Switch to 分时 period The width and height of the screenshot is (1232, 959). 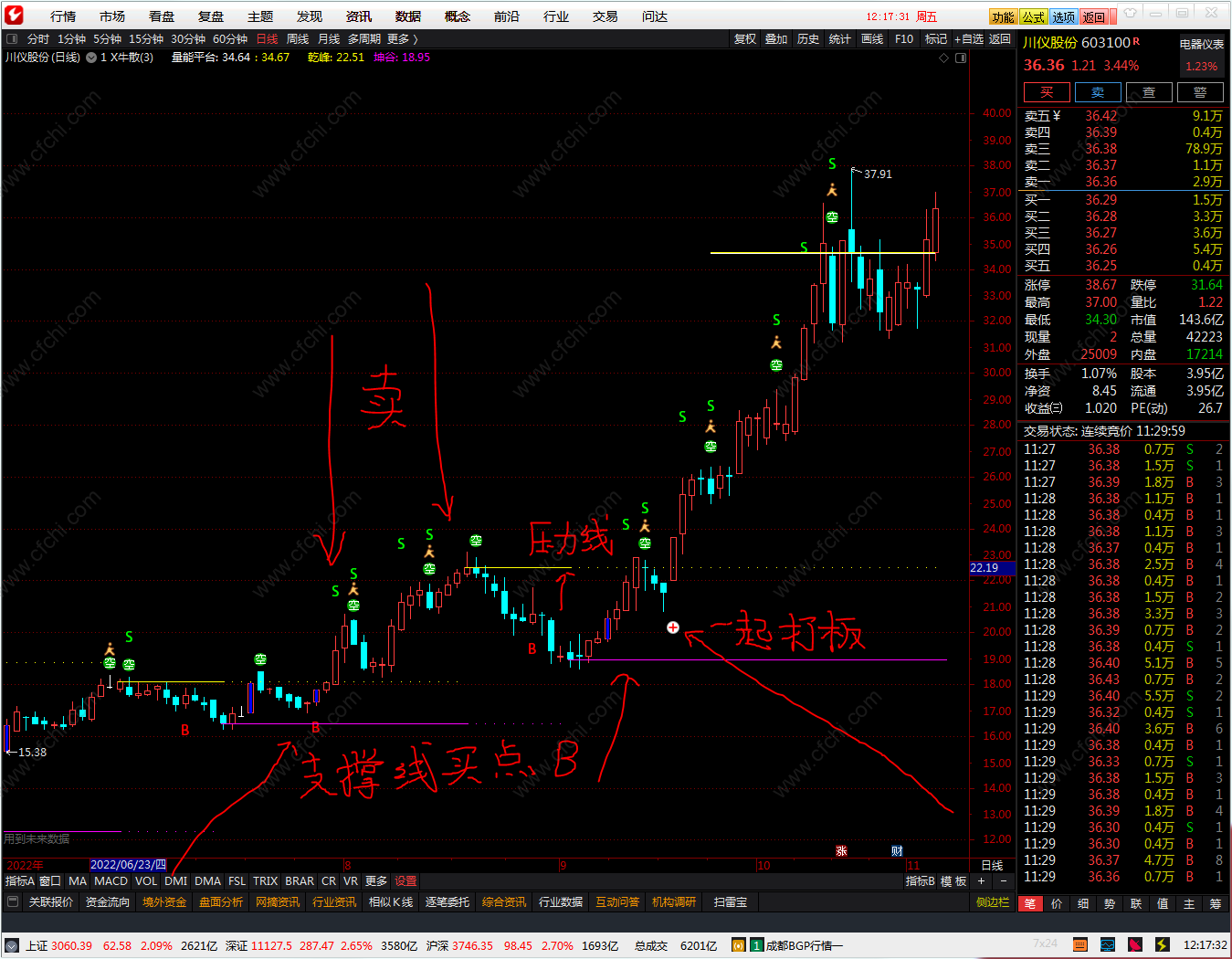point(38,39)
